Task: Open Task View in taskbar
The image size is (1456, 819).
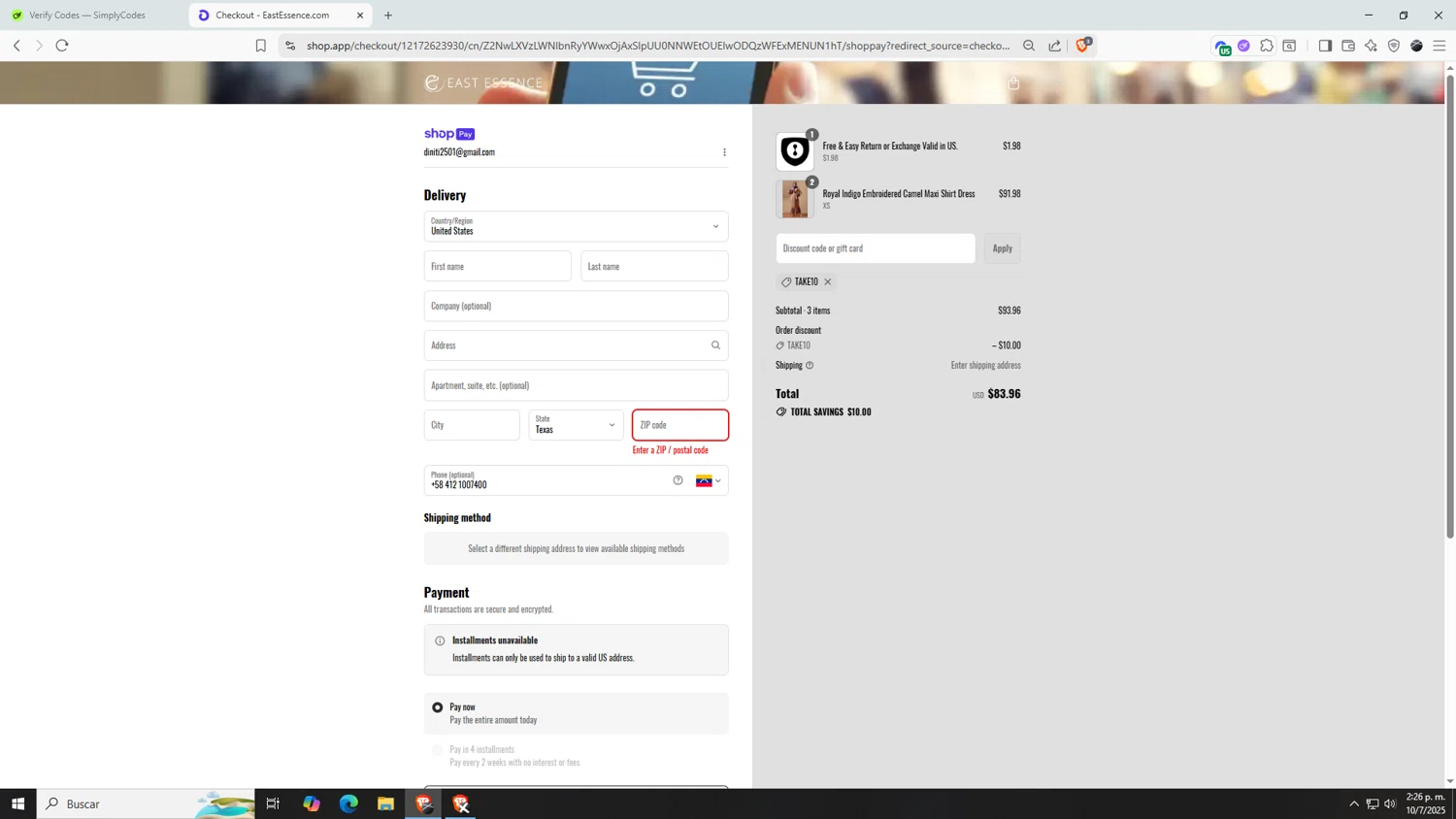Action: (x=273, y=803)
